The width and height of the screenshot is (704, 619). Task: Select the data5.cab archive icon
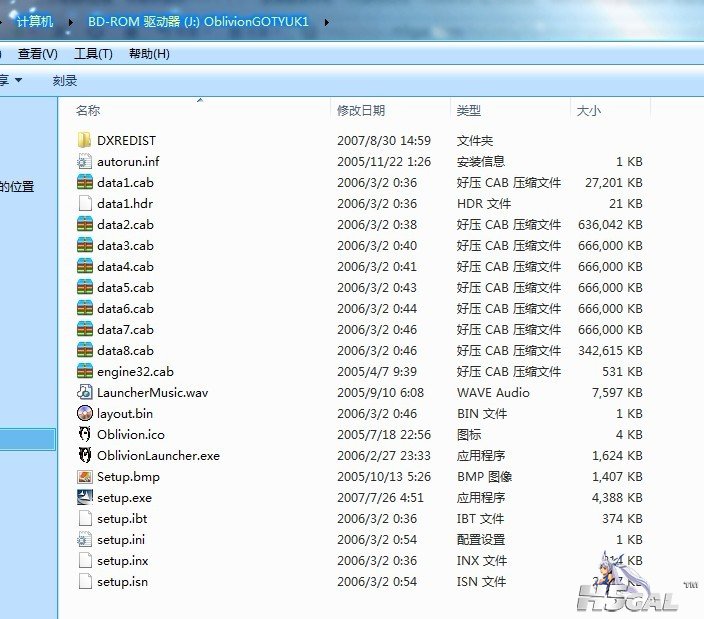84,288
